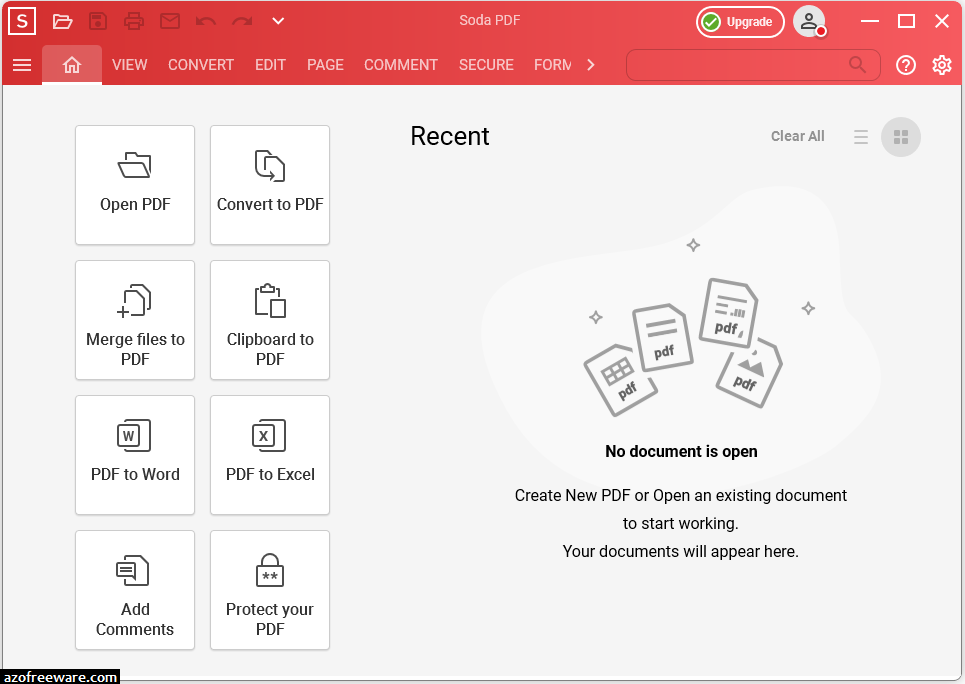
Task: Expand the quick access toolbar chevron
Action: point(277,21)
